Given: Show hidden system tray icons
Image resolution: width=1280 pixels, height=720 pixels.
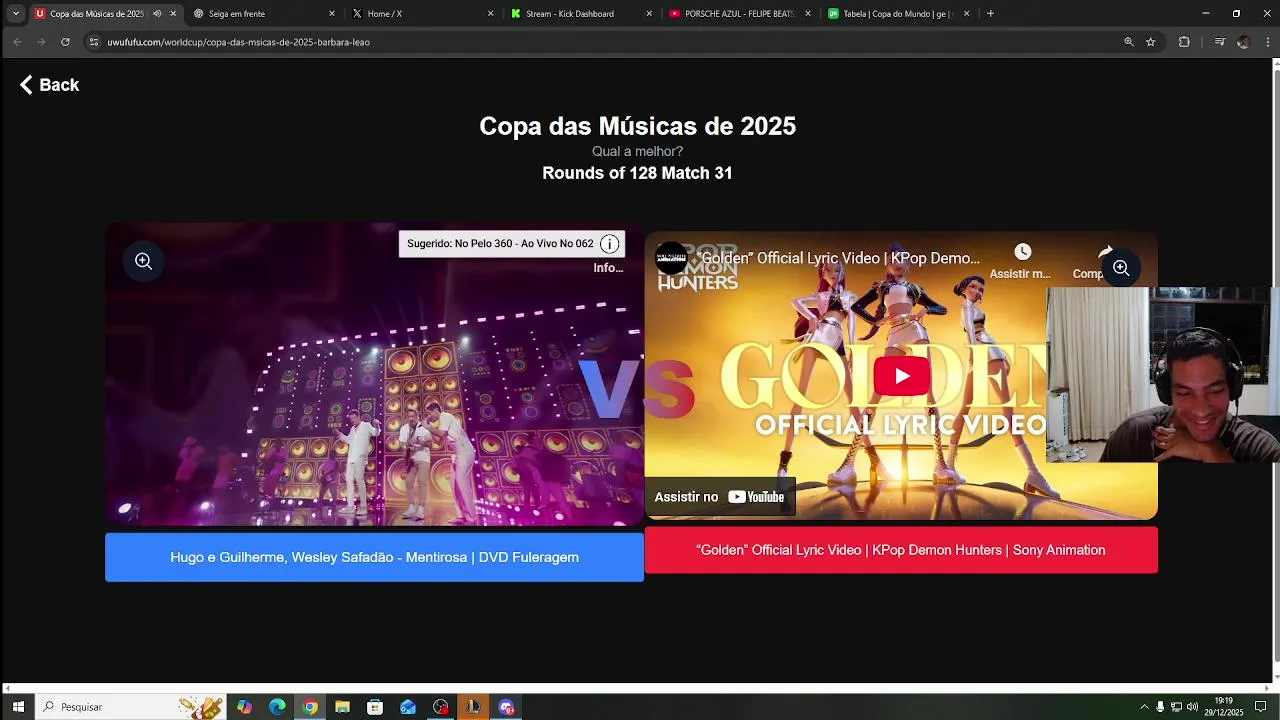Looking at the screenshot, I should (x=1144, y=707).
